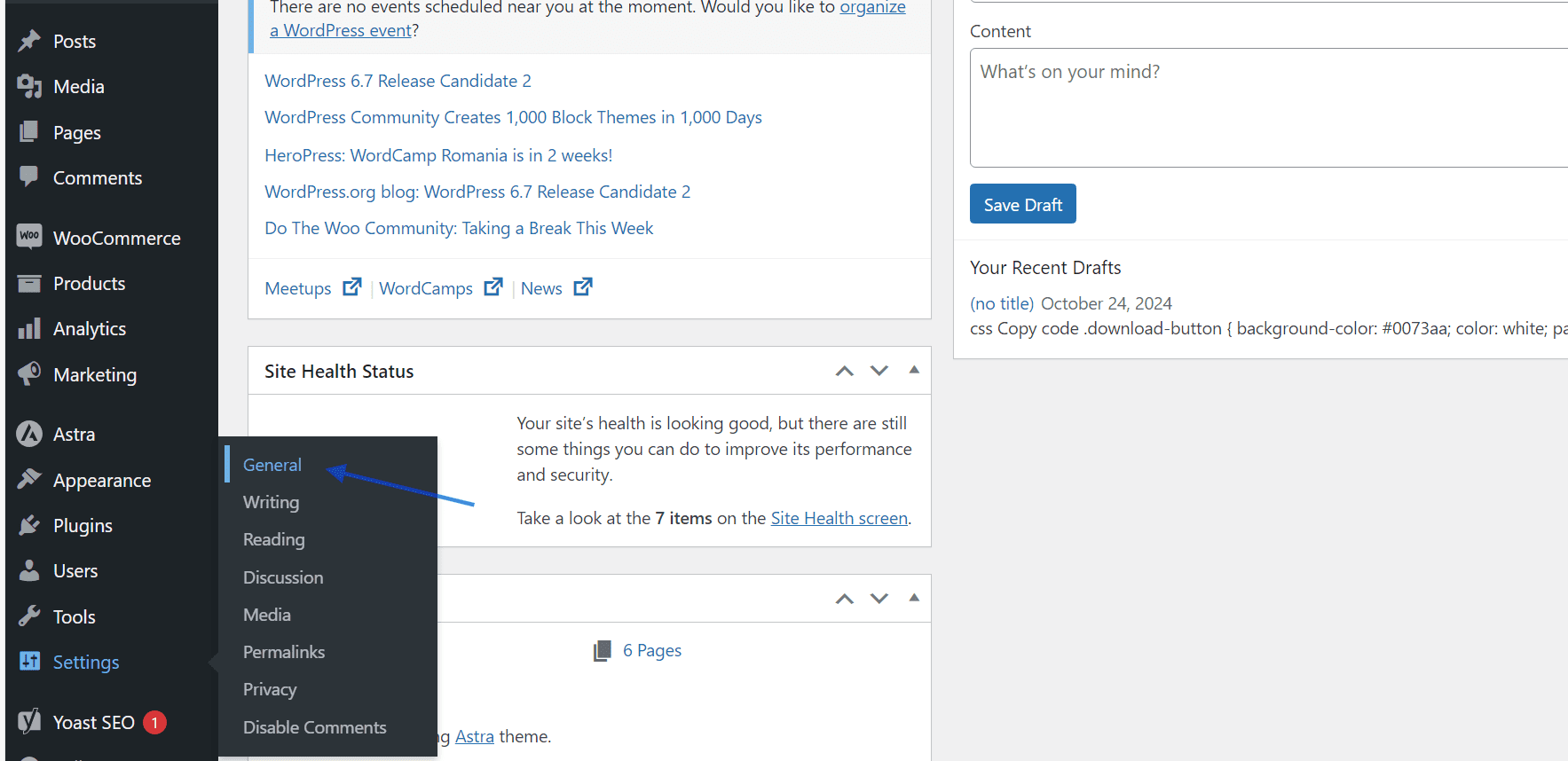Click the WooCommerce logo icon

pos(29,237)
